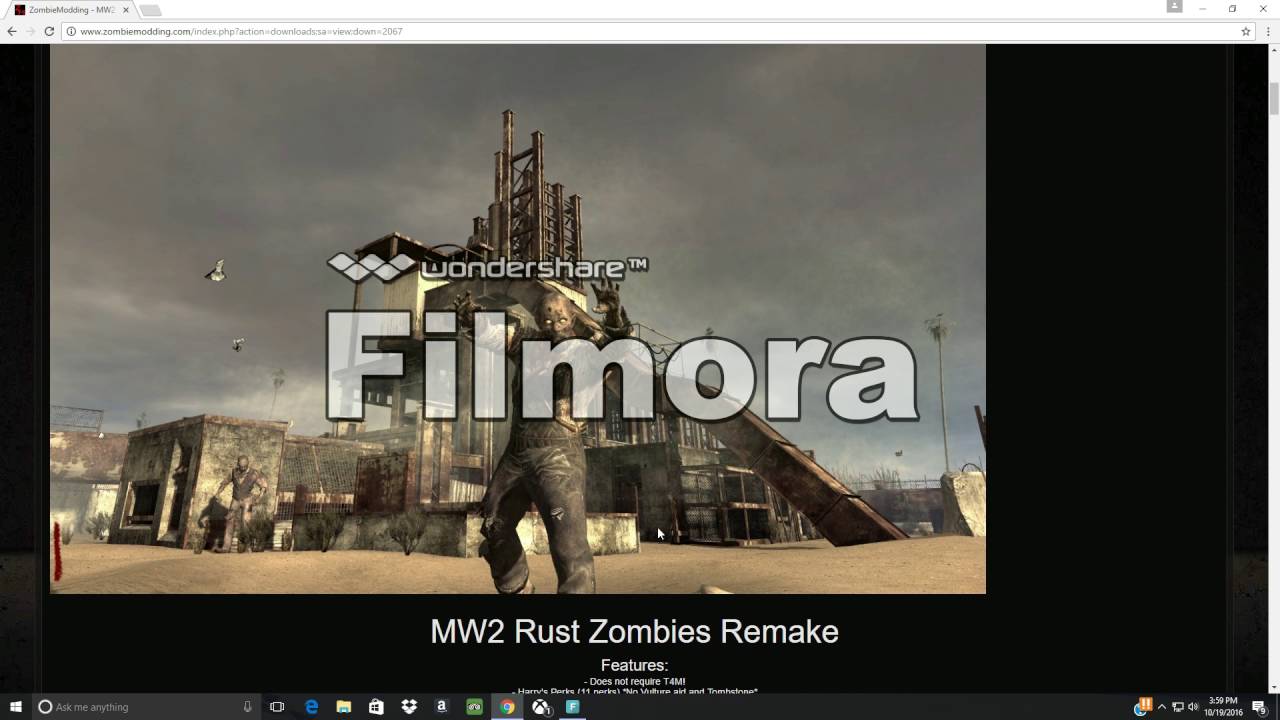Click the MW2 Rust Zombies Remake heading
The height and width of the screenshot is (720, 1280).
pos(634,631)
